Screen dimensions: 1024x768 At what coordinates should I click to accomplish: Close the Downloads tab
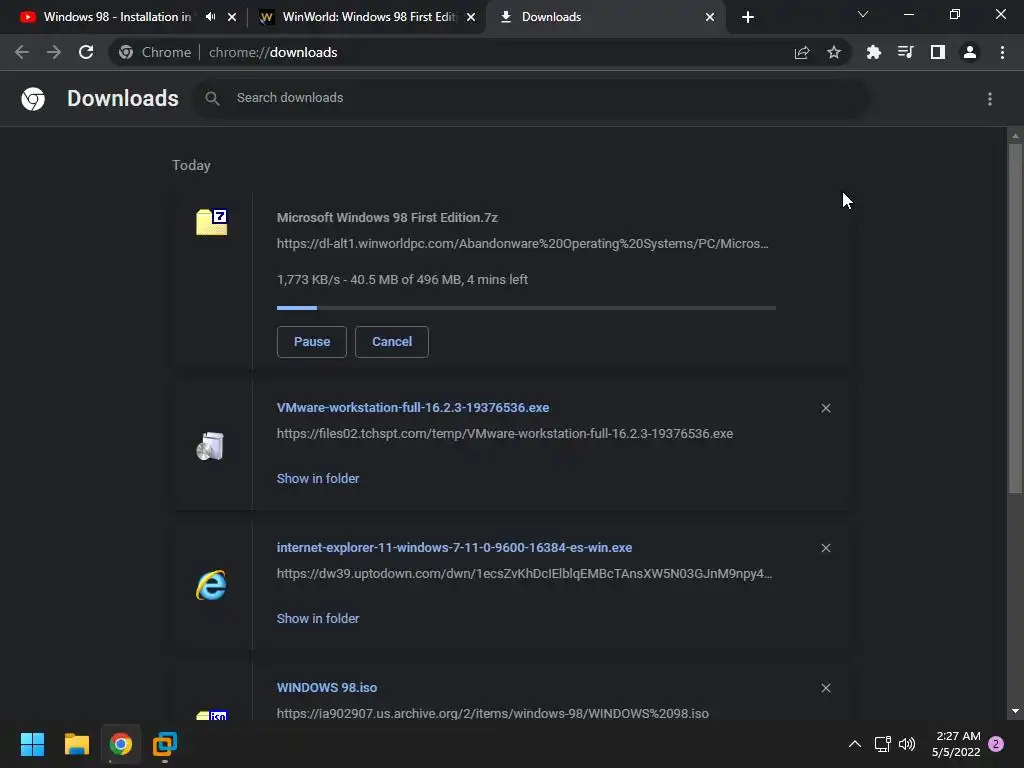point(710,17)
